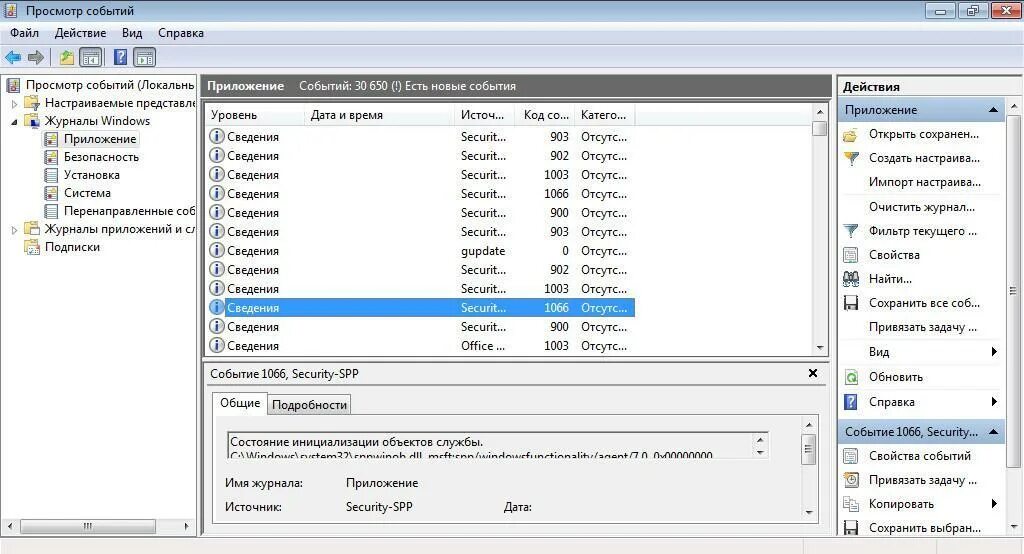Collapse Журналы Windows tree node

tap(14, 122)
